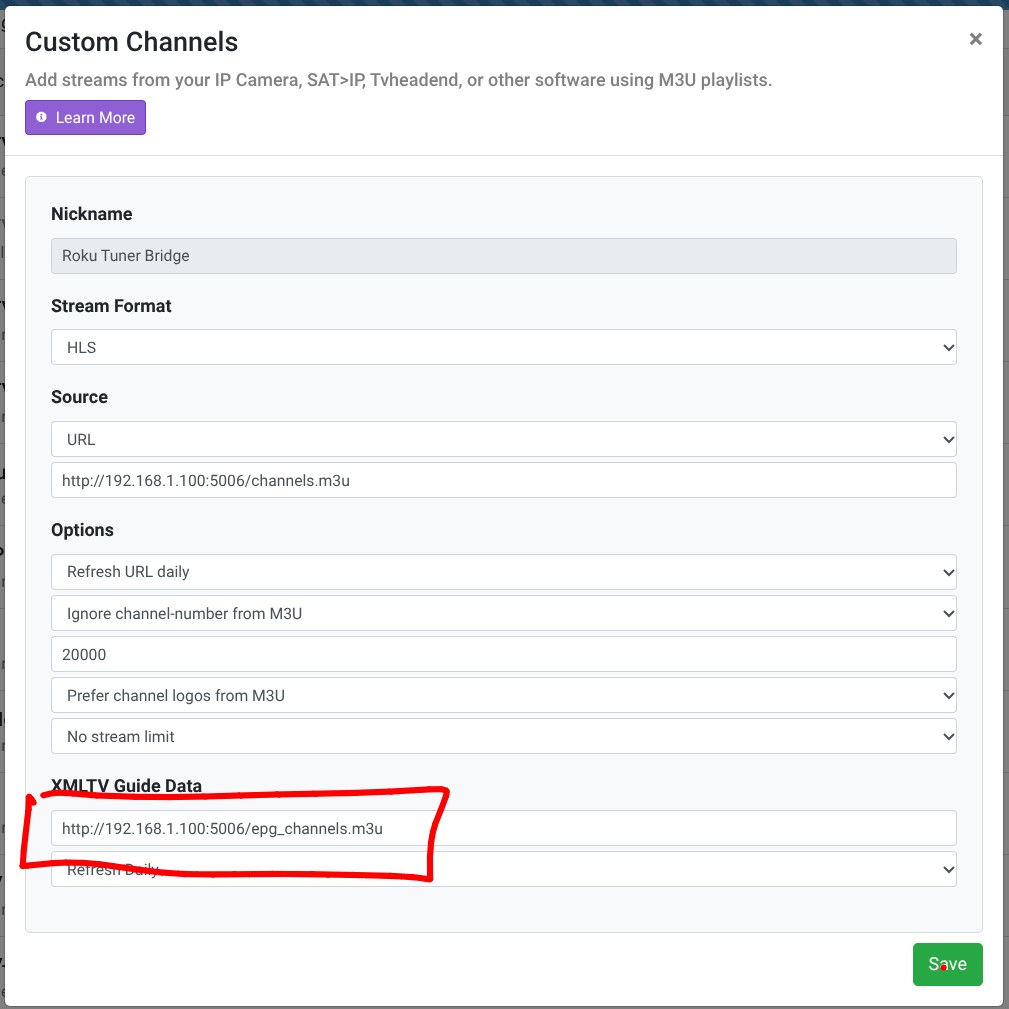This screenshot has width=1009, height=1009.
Task: Click the Source section label
Action: 79,397
